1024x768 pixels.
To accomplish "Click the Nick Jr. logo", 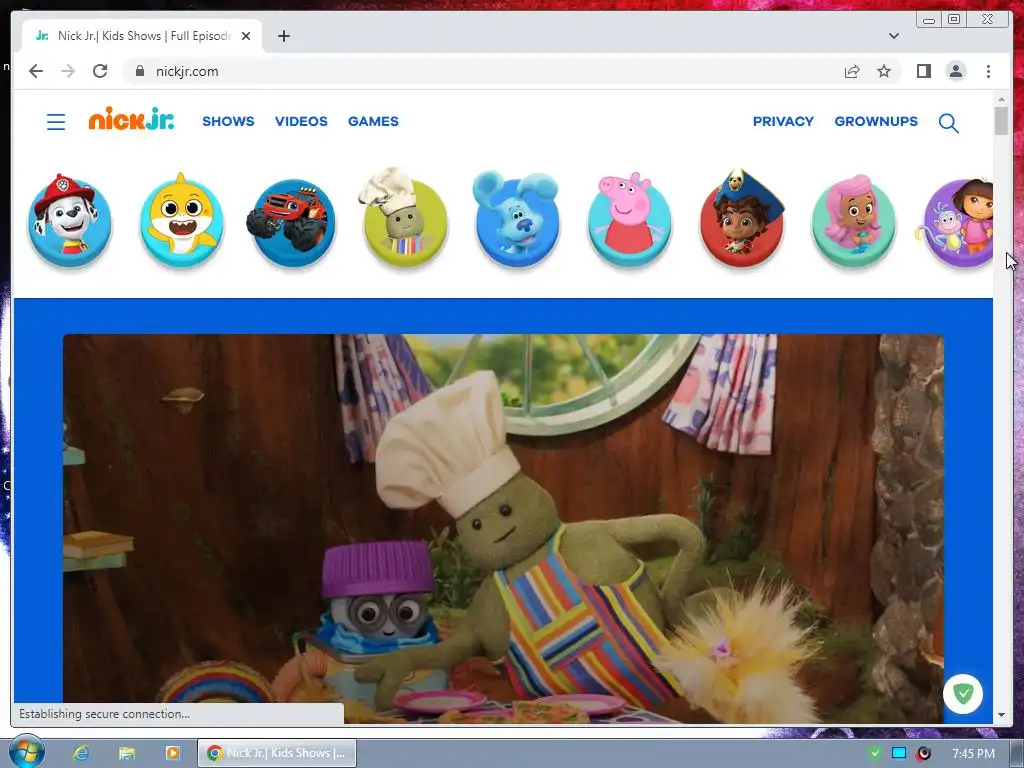I will pos(131,119).
